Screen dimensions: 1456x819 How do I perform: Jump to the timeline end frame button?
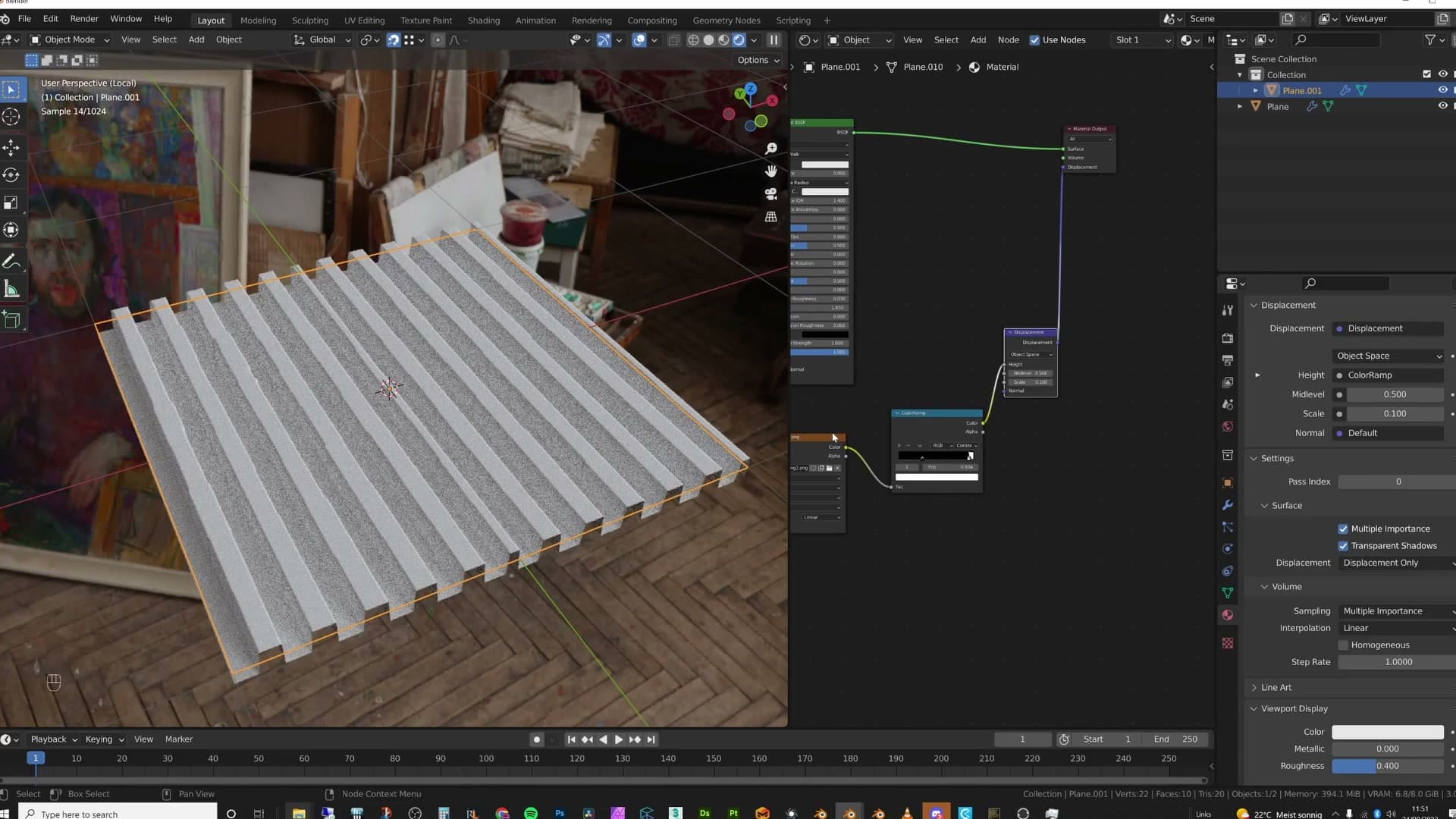point(651,739)
